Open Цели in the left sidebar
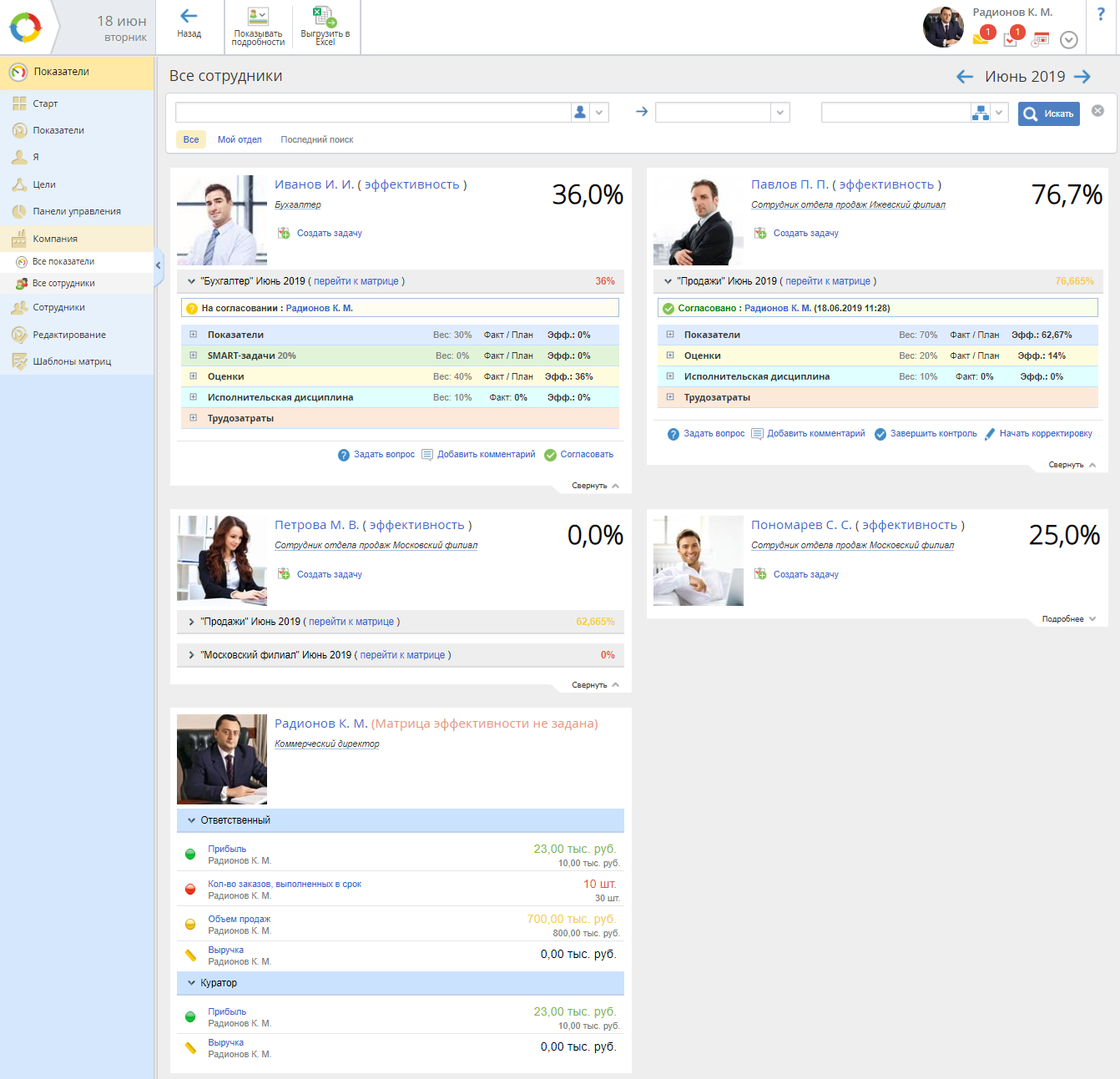The image size is (1120, 1079). click(44, 184)
